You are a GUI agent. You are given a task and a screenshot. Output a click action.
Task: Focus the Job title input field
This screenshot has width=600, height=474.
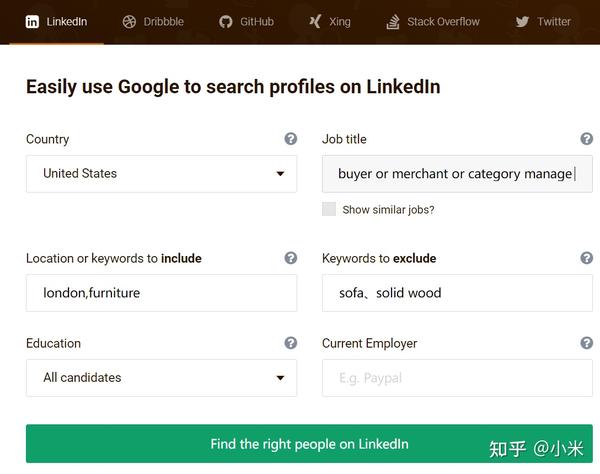point(457,174)
